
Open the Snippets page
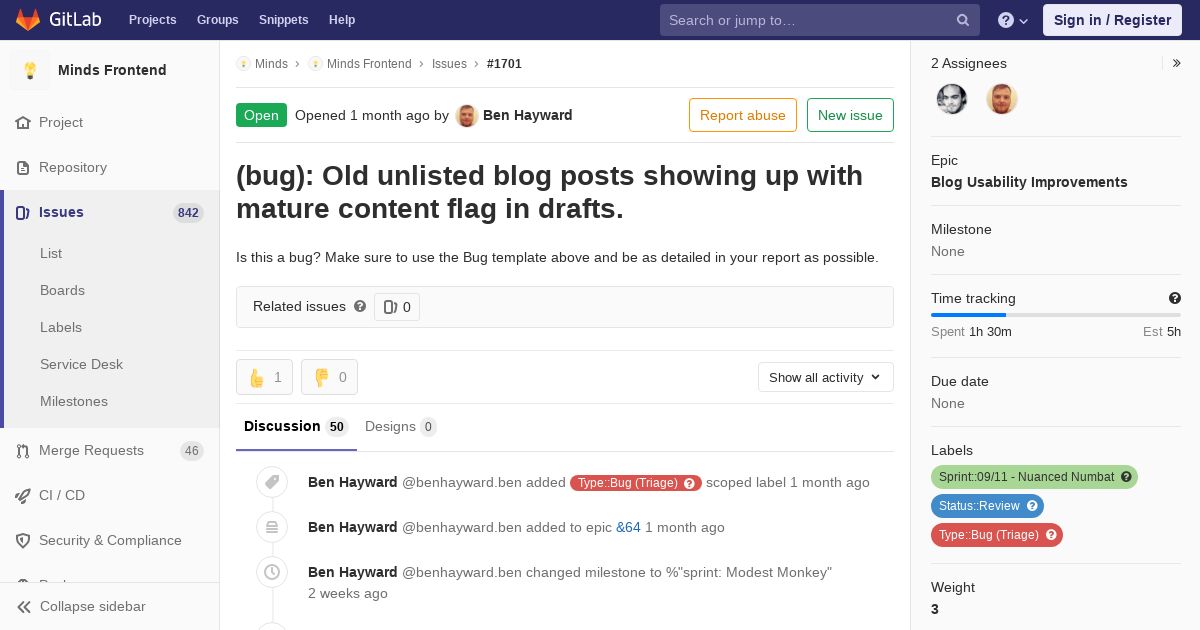[x=283, y=20]
